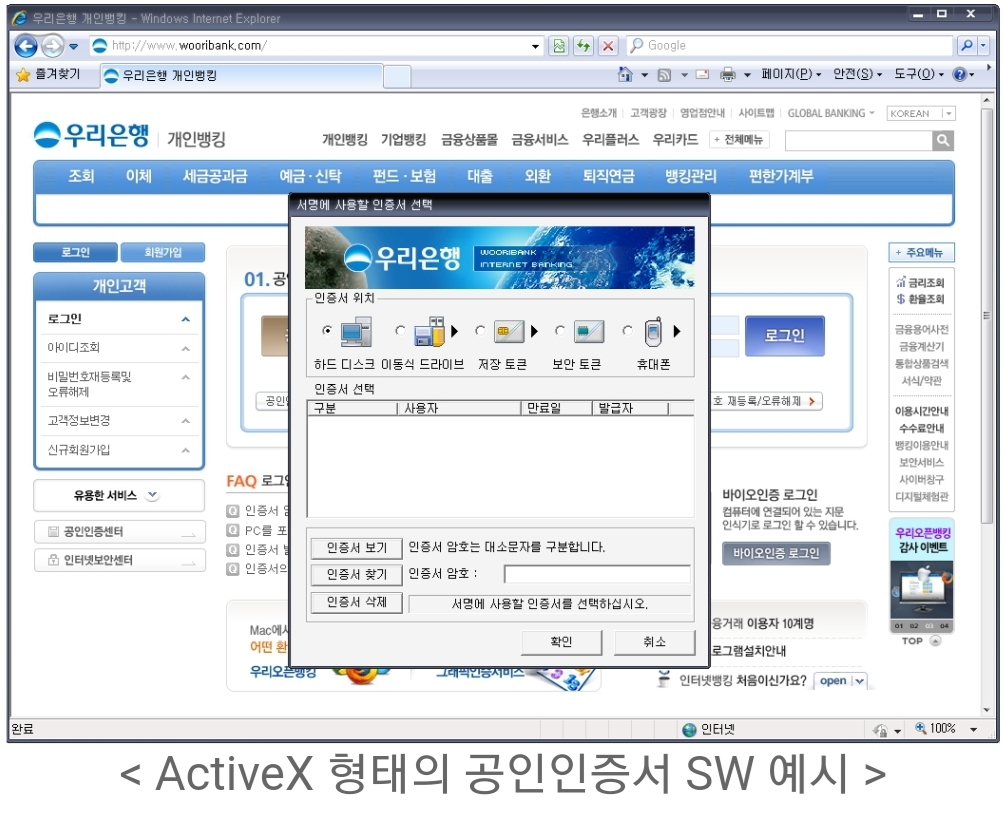This screenshot has width=1004, height=834.
Task: Click the 환율조회 dollar icon in right sidebar
Action: [x=901, y=299]
